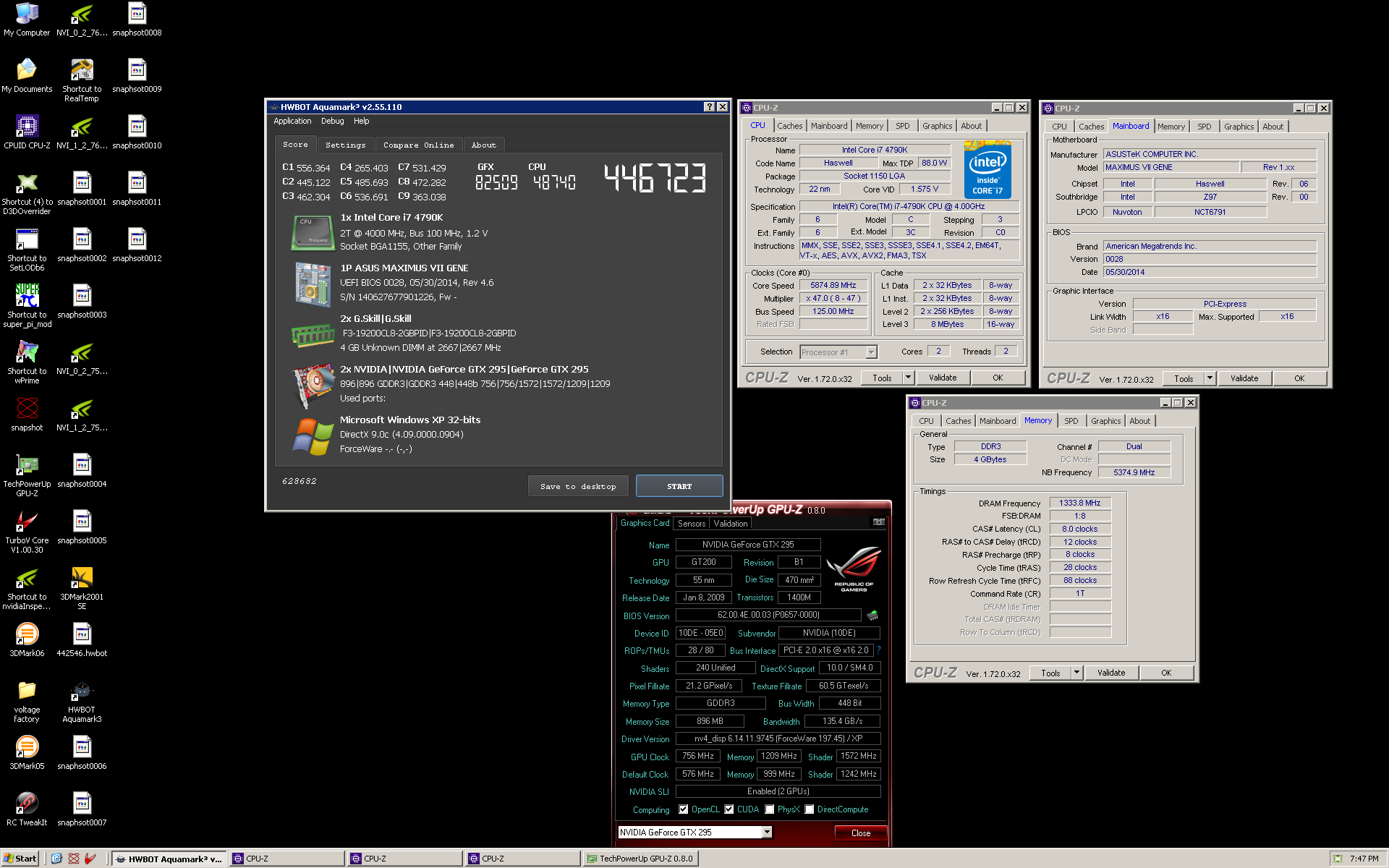Click OK in the Mainboard CPU-Z window

pos(1299,378)
